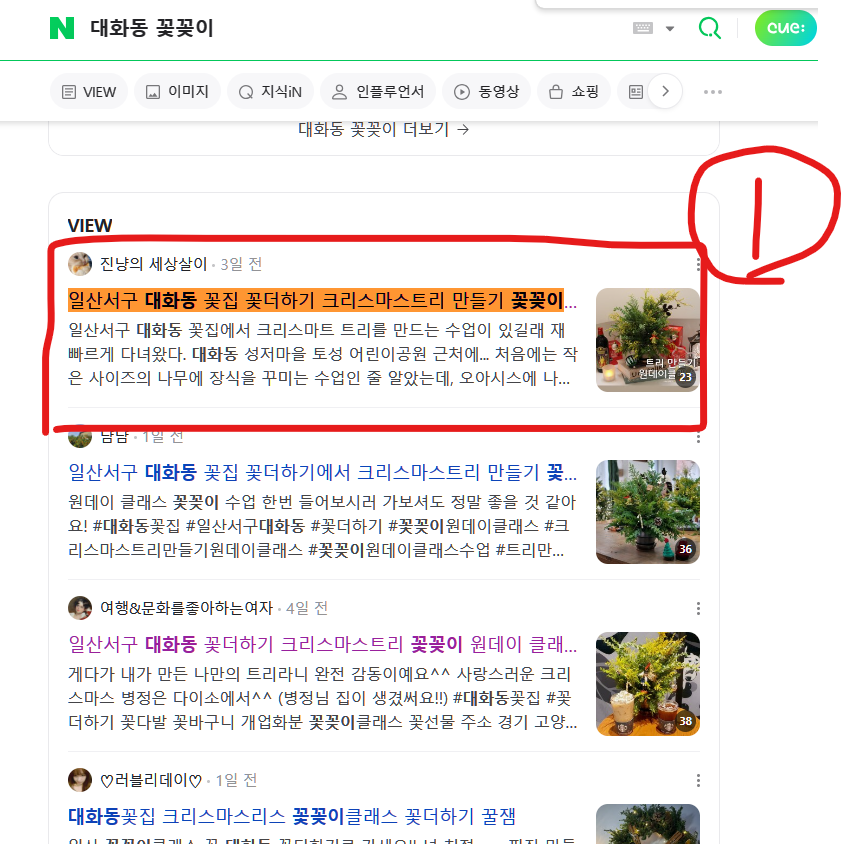Viewport: 842px width, 844px height.
Task: Open the snippet starting 게다가 내가 만든 나만의 트리라니
Action: click(x=322, y=698)
